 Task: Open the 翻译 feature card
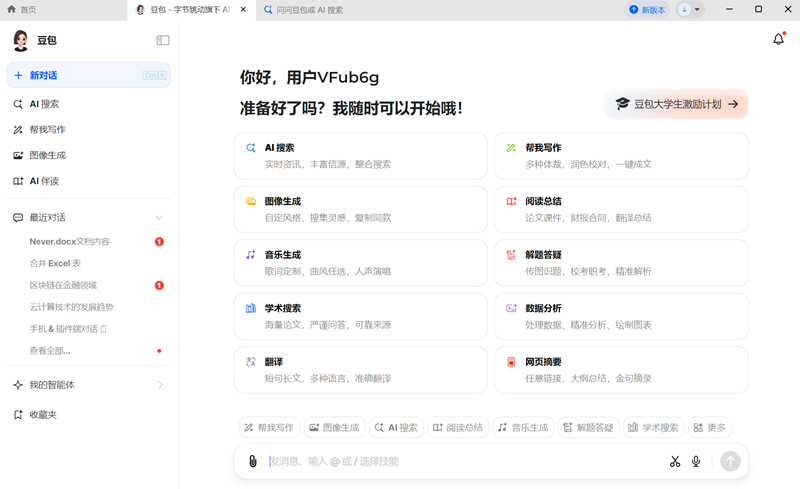click(x=361, y=370)
